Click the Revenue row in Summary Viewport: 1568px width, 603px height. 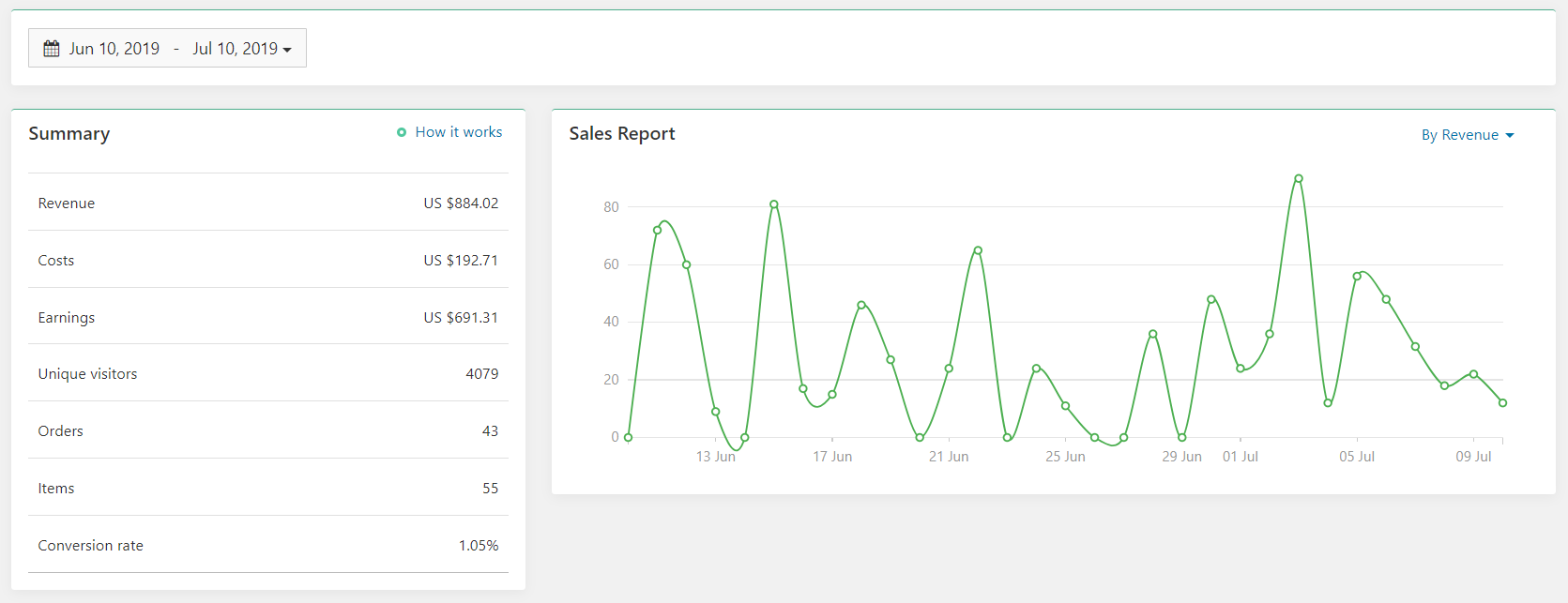click(x=267, y=204)
